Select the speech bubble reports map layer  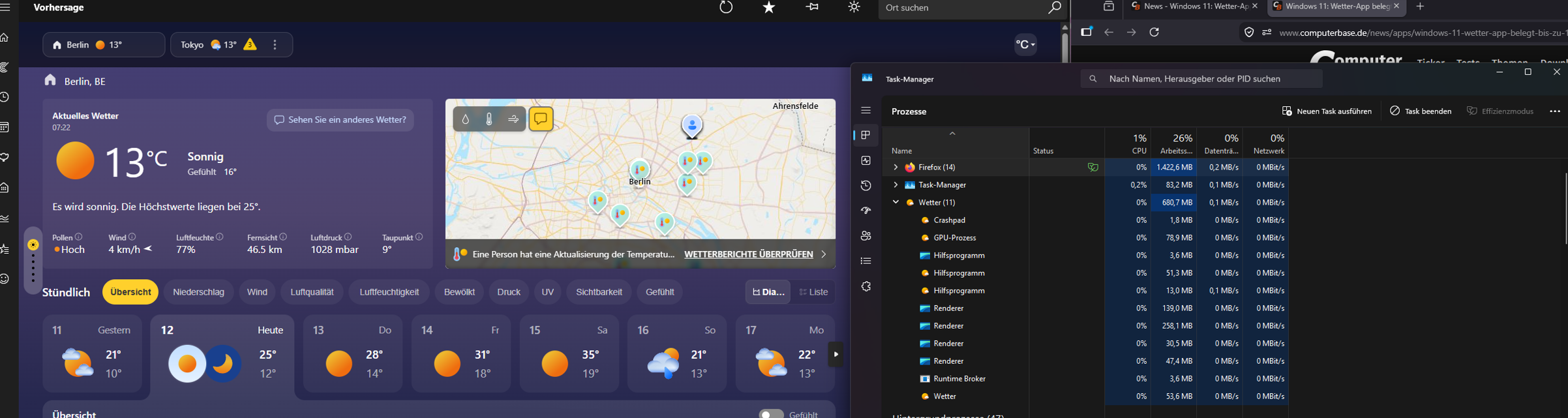pyautogui.click(x=541, y=119)
